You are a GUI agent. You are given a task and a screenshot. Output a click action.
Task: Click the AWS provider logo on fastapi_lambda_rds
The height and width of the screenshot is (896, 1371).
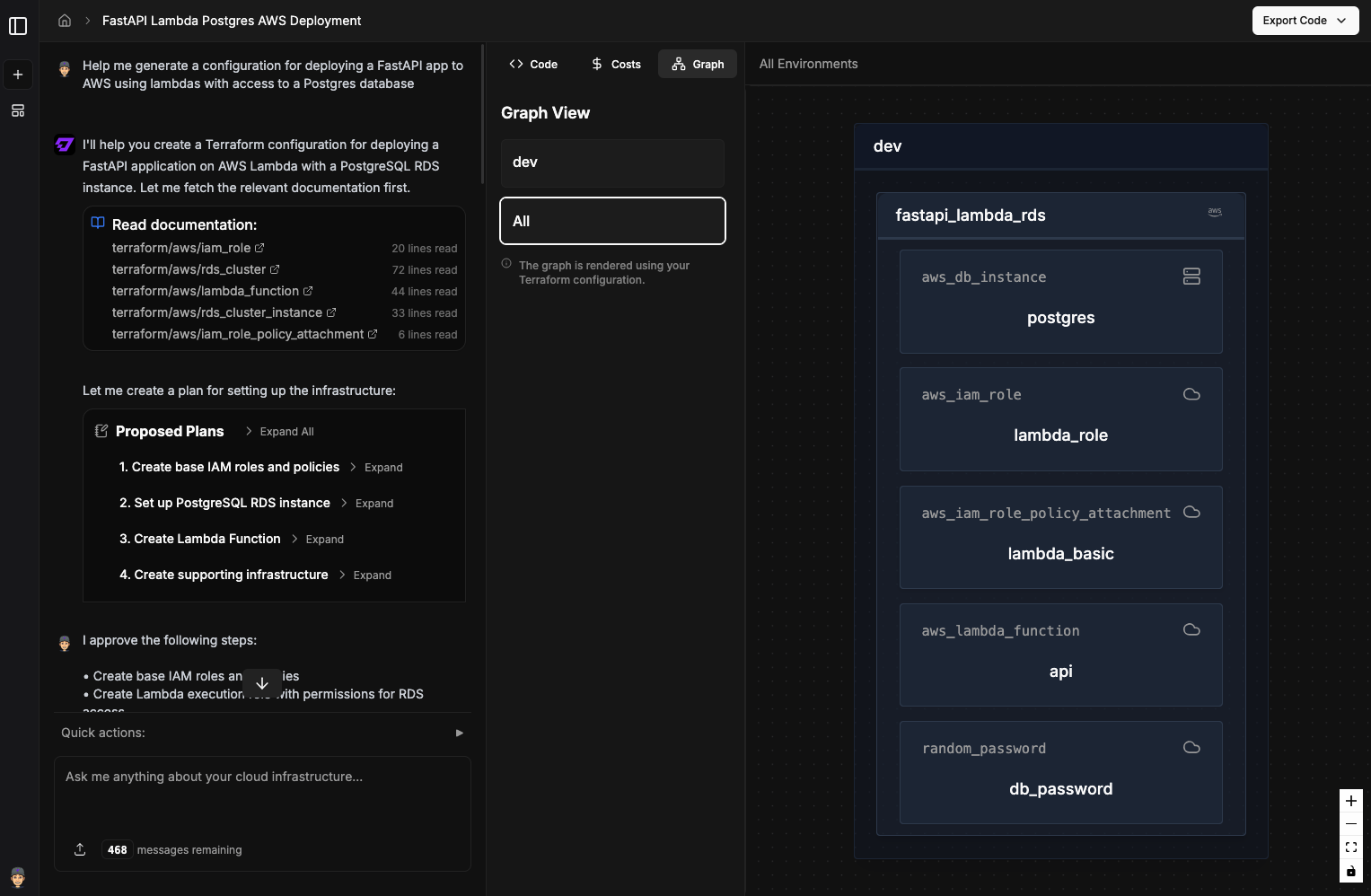pos(1215,213)
